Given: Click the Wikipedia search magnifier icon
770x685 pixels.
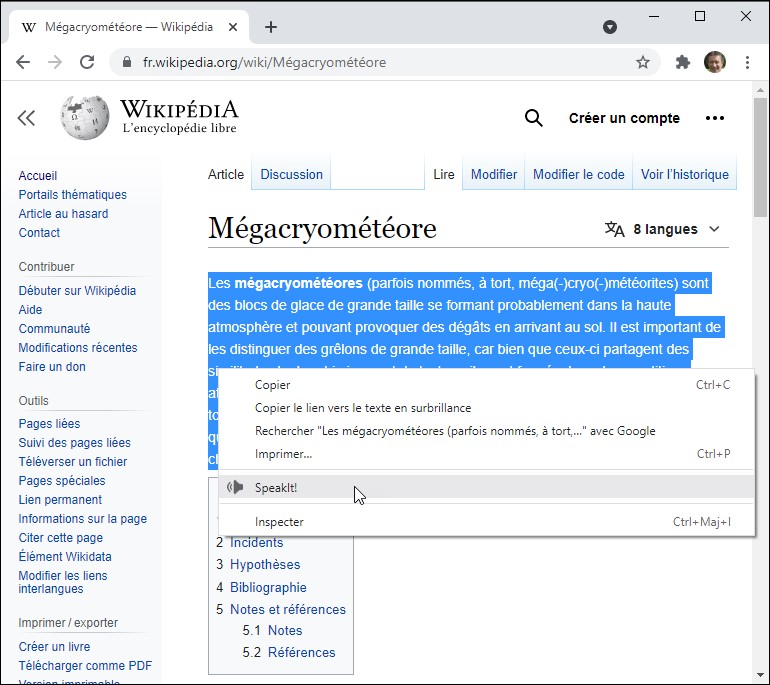Looking at the screenshot, I should click(x=534, y=118).
